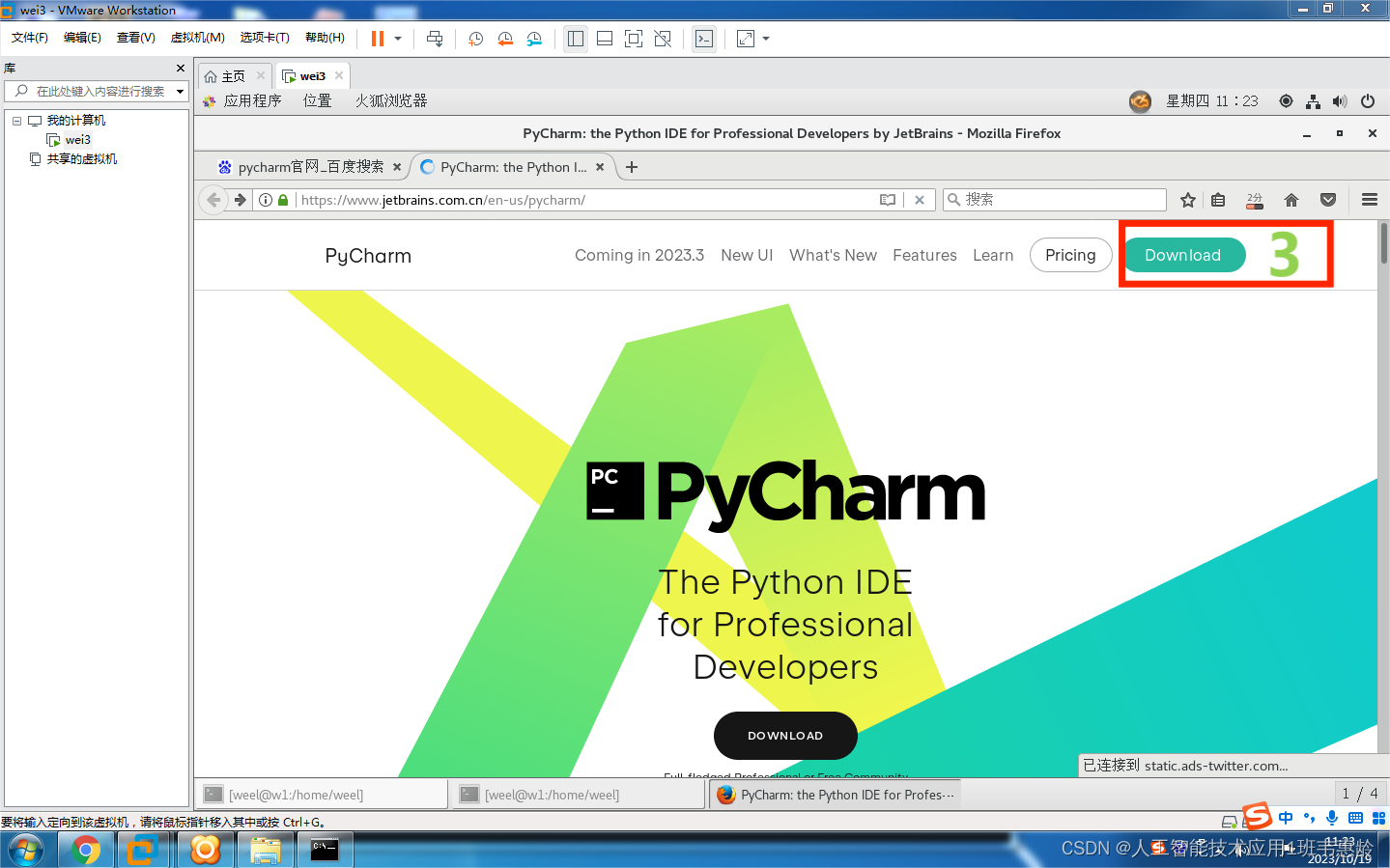Screen dimensions: 1390x868
Task: Close the library panel
Action: point(181,69)
